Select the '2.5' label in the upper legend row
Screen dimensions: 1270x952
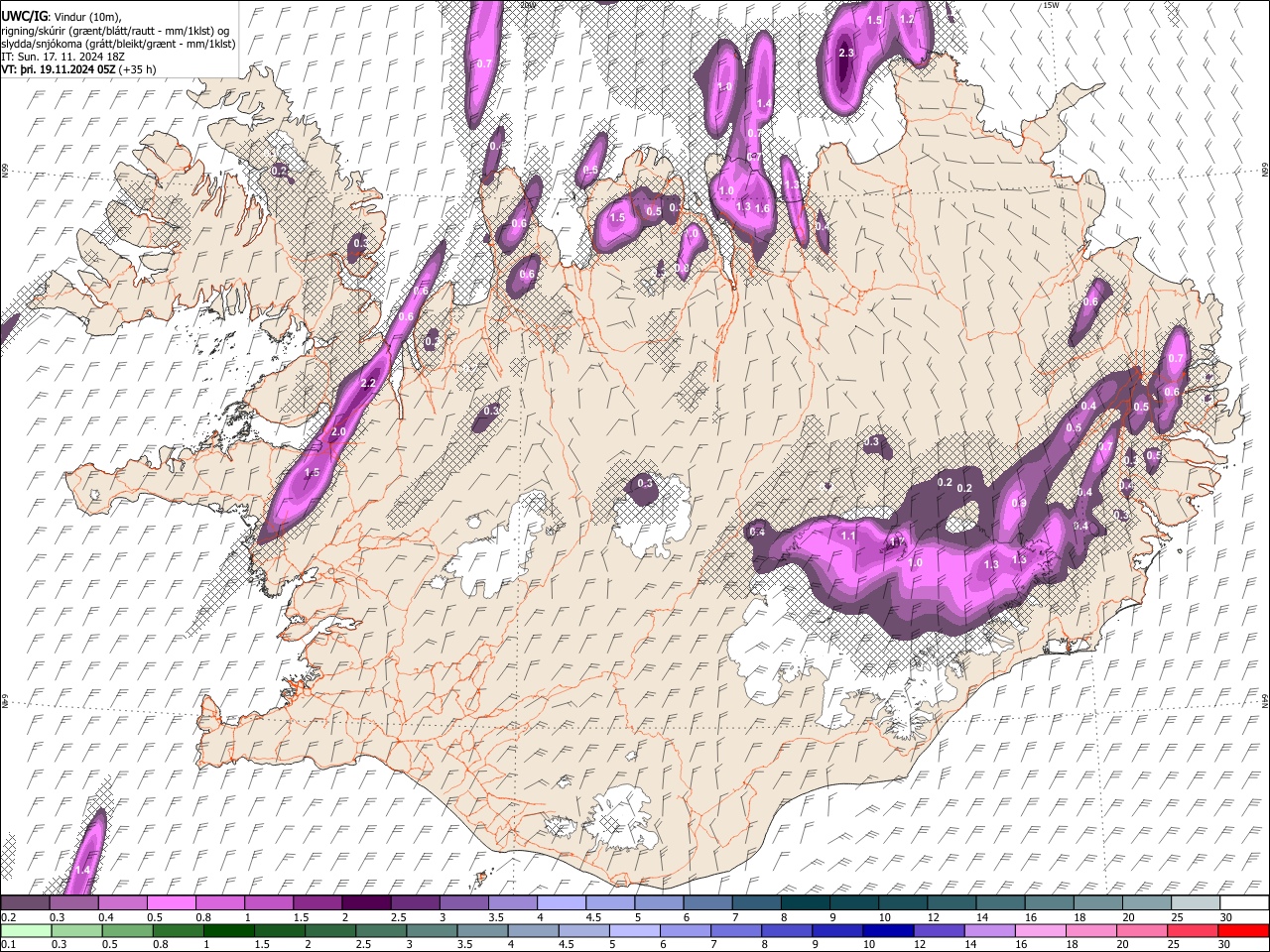[x=398, y=917]
